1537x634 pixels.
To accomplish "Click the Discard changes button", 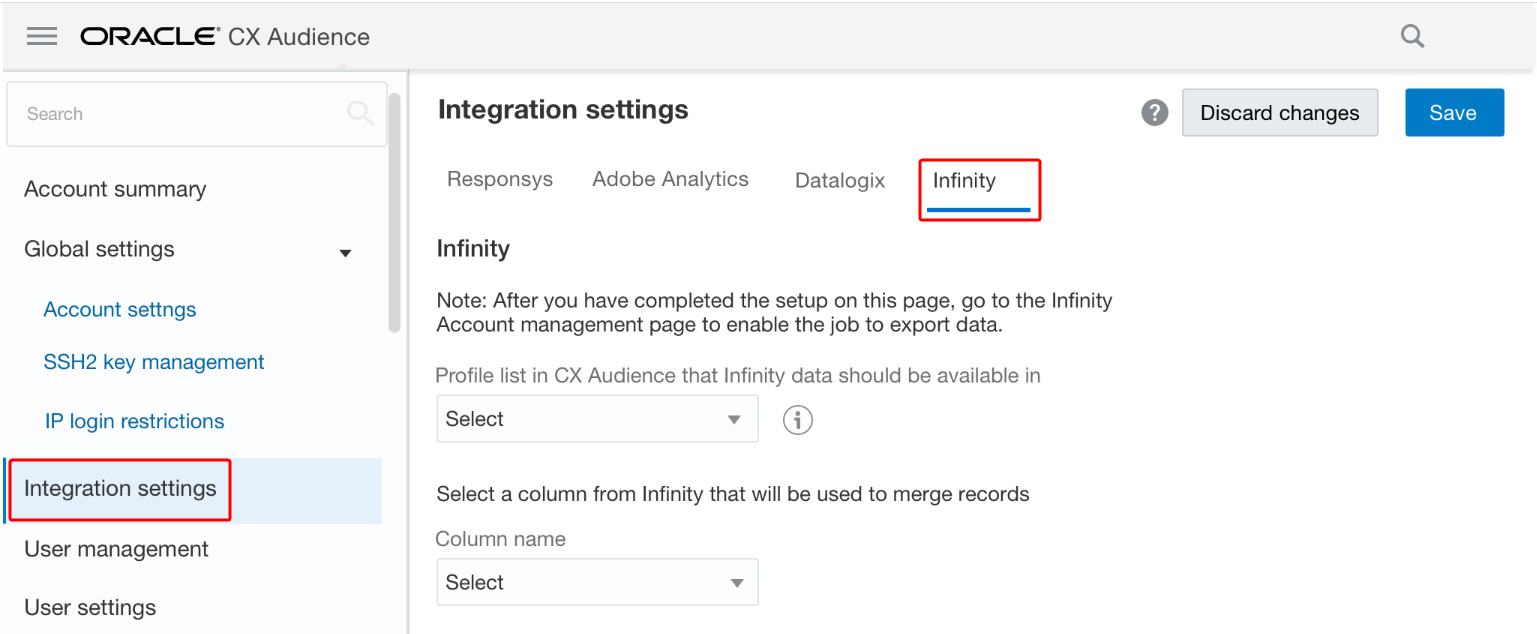I will click(x=1279, y=113).
